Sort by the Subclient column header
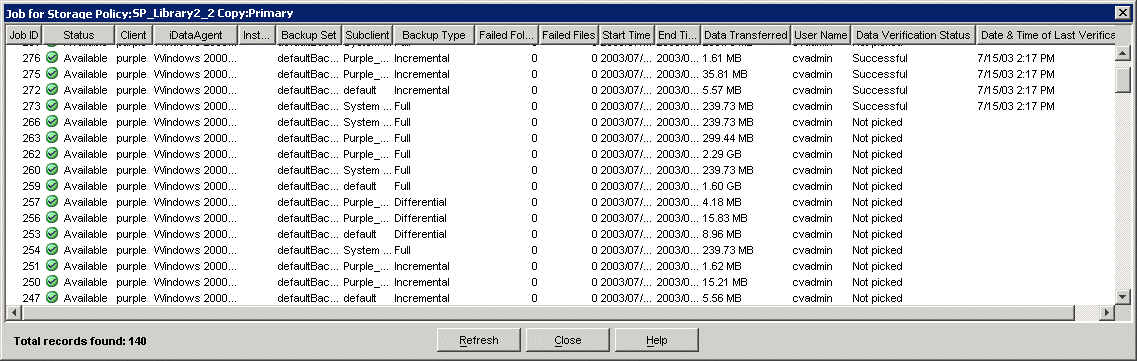The image size is (1137, 361). click(367, 35)
